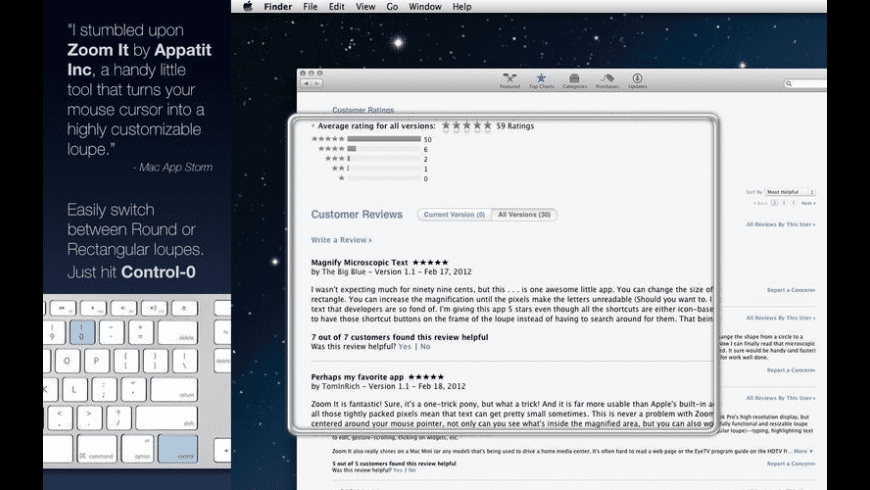Image resolution: width=870 pixels, height=490 pixels.
Task: Click the highlighted control key on keyboard image
Action: [178, 448]
